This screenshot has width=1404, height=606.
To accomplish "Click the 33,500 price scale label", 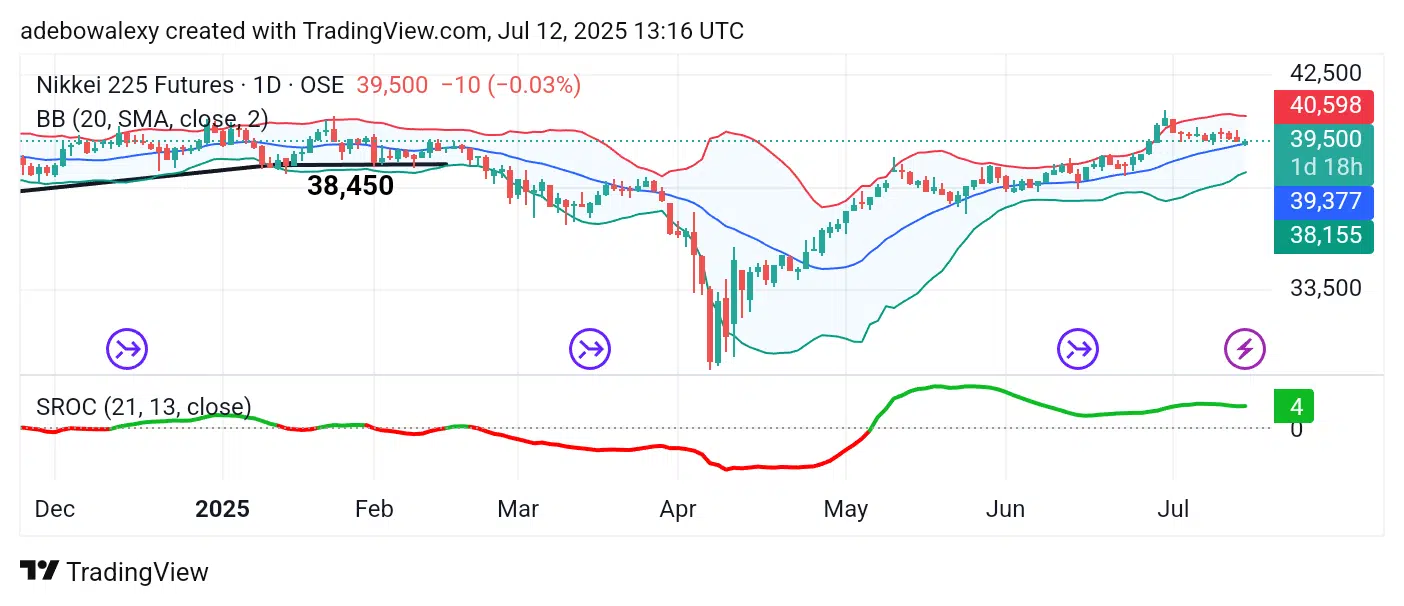I will [x=1325, y=289].
